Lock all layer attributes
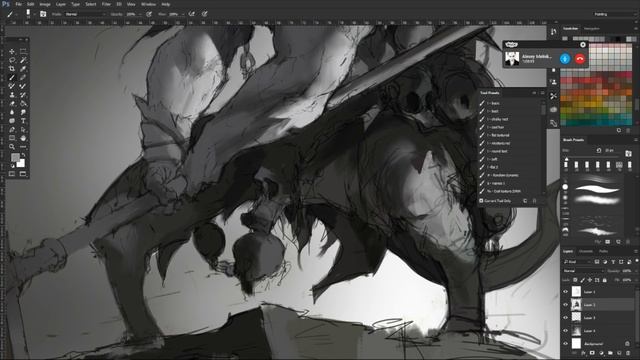 click(604, 280)
